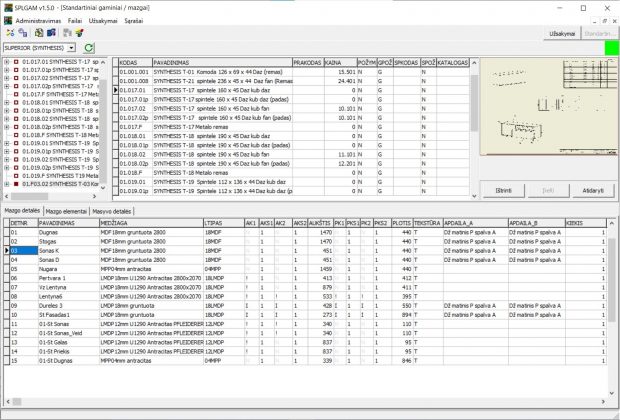
Task: Expand tree node 01.018.01 SYNTHESIS T-18
Action: click(7, 102)
